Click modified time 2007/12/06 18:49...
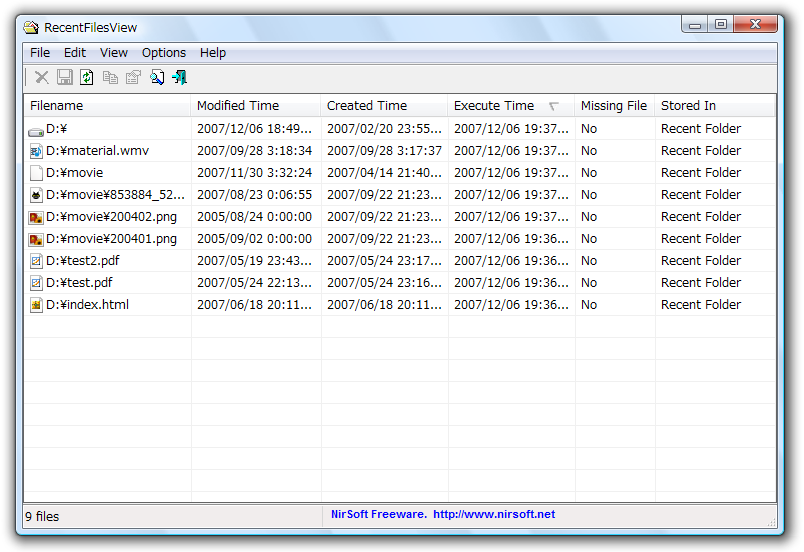804x552 pixels. [x=254, y=129]
